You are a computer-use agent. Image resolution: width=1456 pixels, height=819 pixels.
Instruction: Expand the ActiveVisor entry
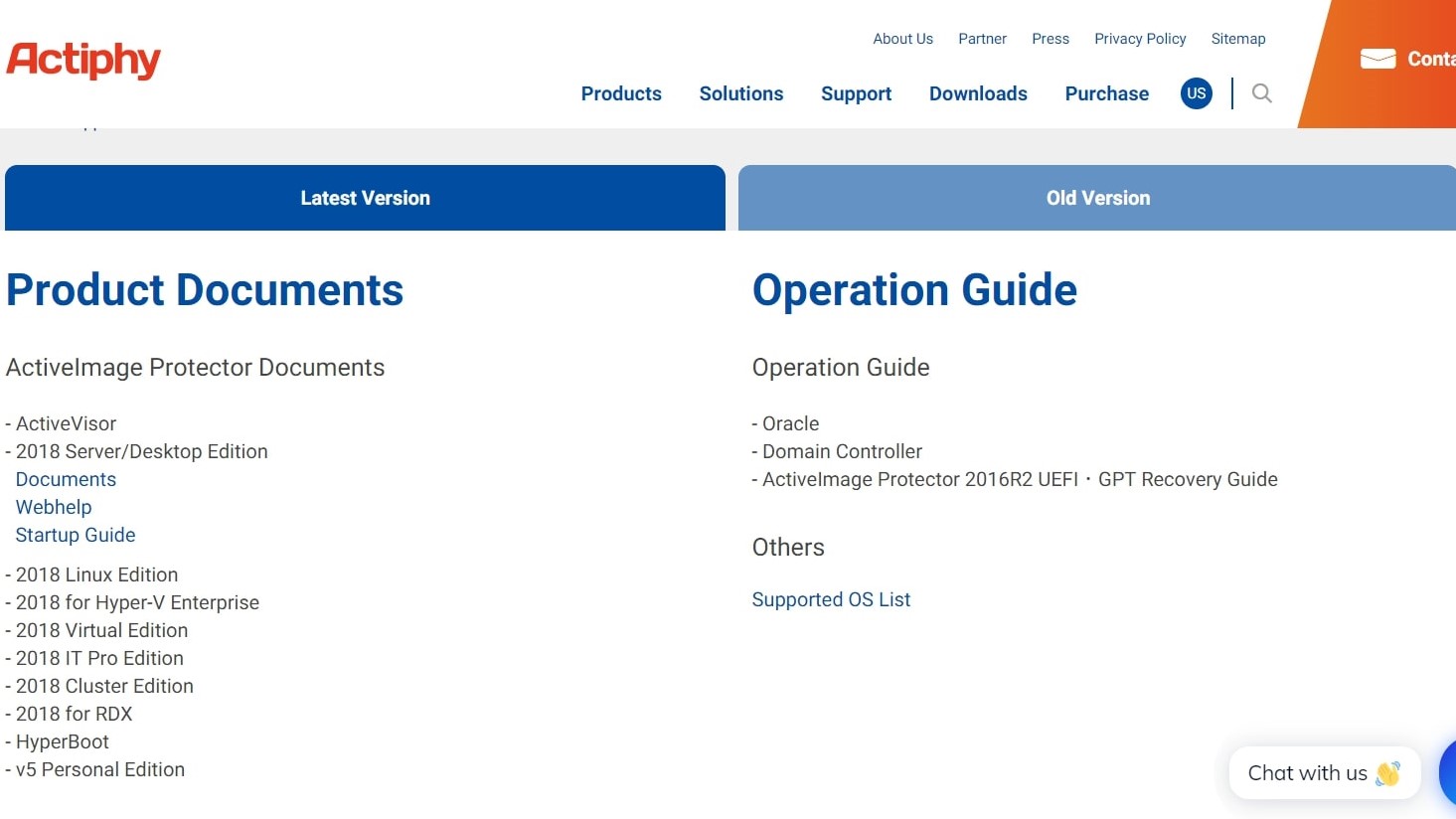[61, 423]
